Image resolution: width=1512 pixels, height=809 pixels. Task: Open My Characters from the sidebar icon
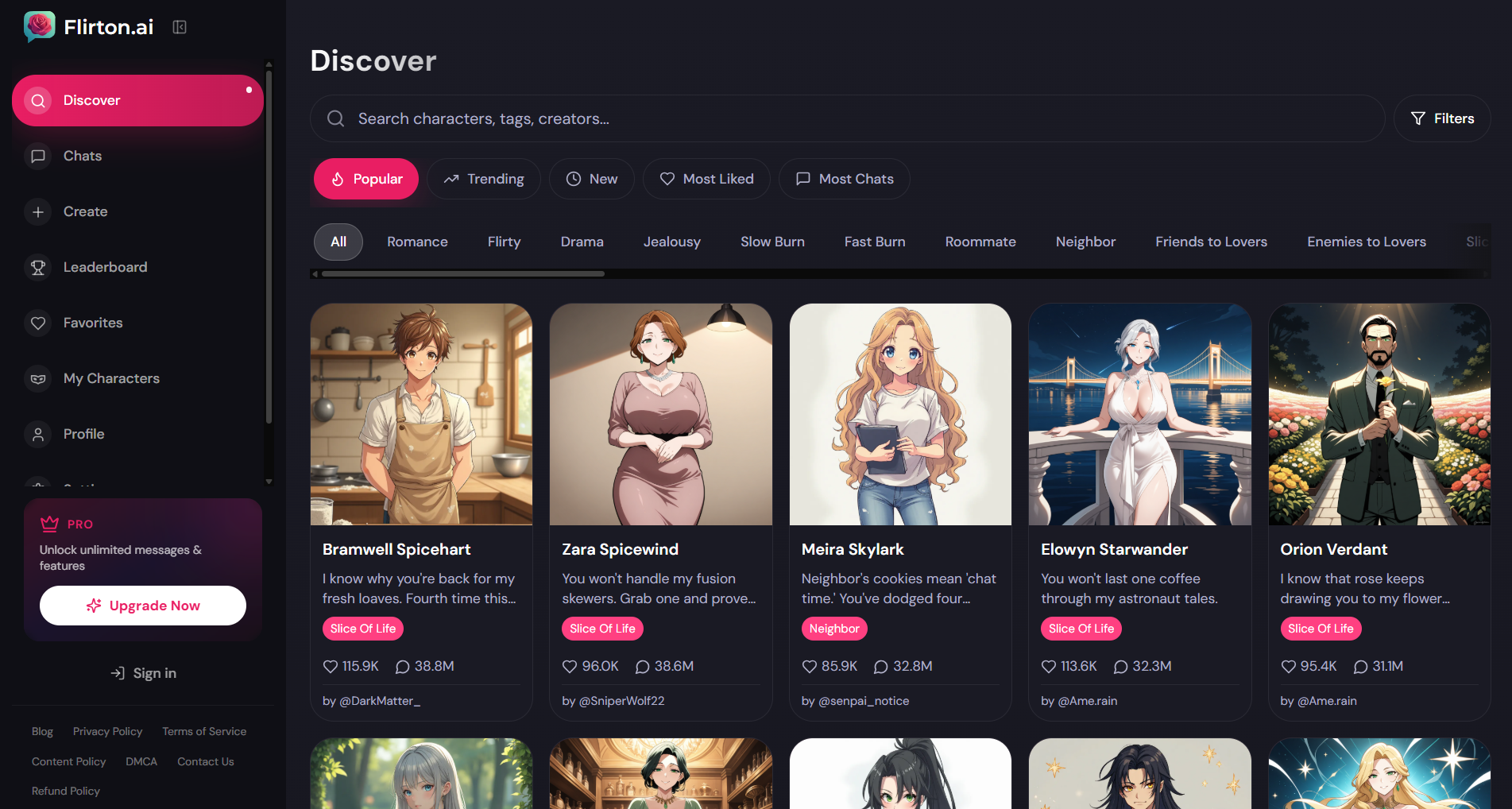(x=37, y=378)
